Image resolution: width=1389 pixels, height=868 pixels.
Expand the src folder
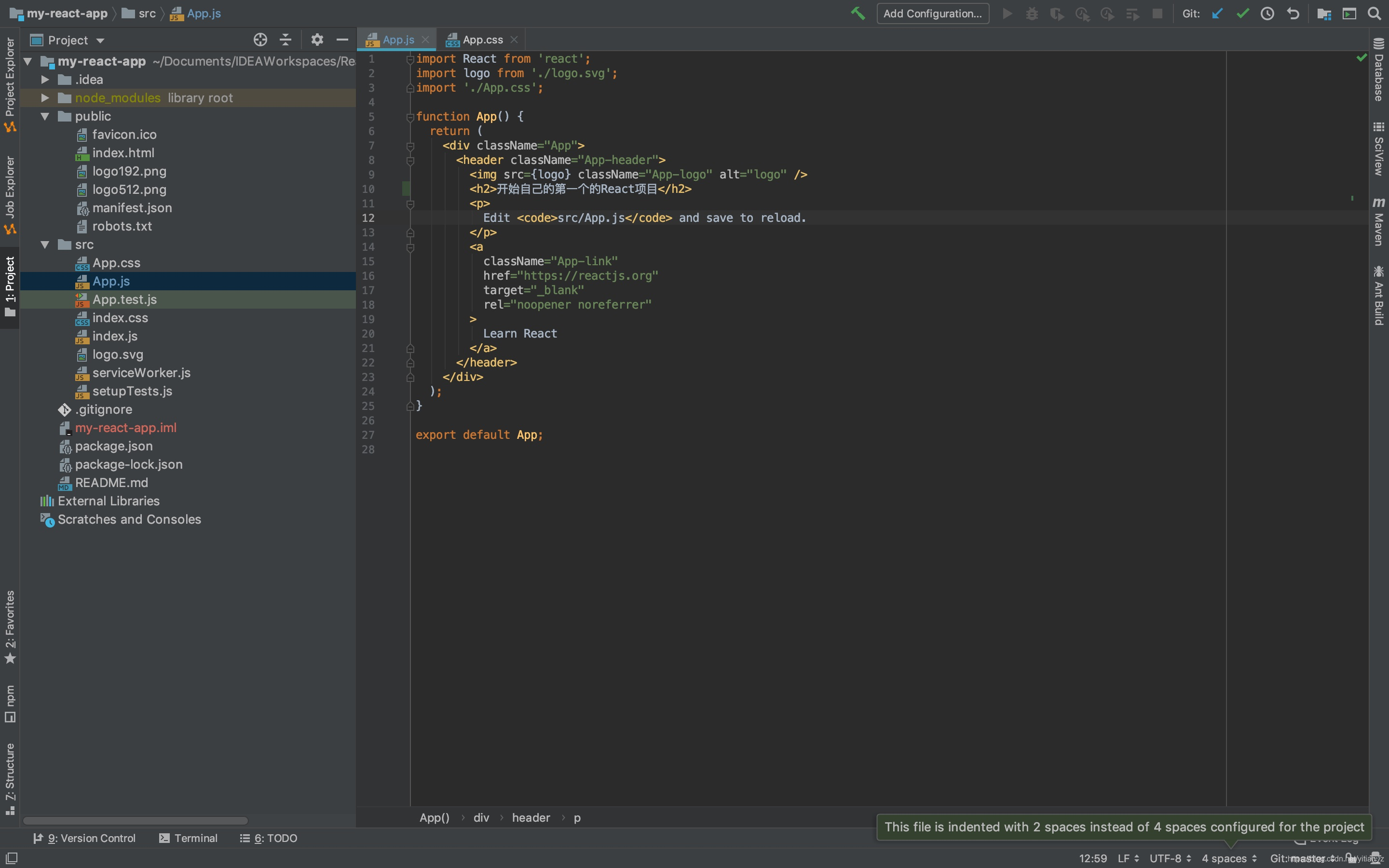[44, 243]
